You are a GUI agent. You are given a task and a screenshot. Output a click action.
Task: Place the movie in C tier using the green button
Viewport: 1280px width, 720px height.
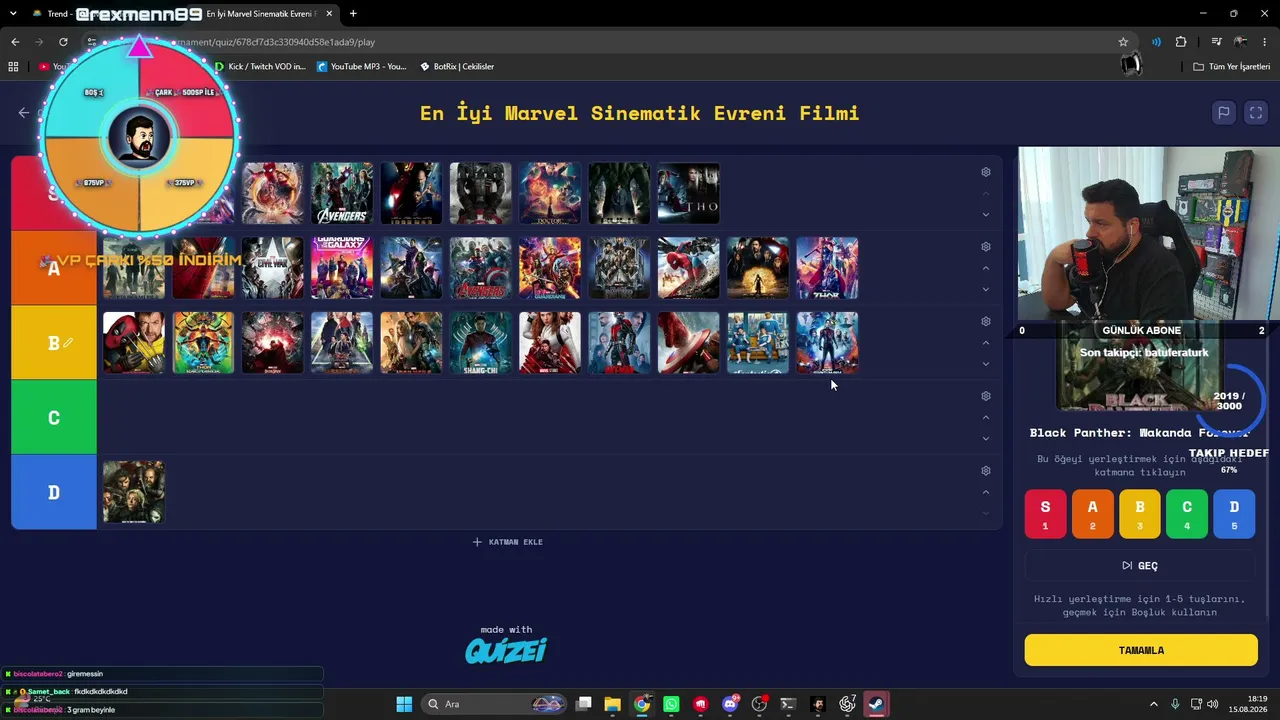1187,514
